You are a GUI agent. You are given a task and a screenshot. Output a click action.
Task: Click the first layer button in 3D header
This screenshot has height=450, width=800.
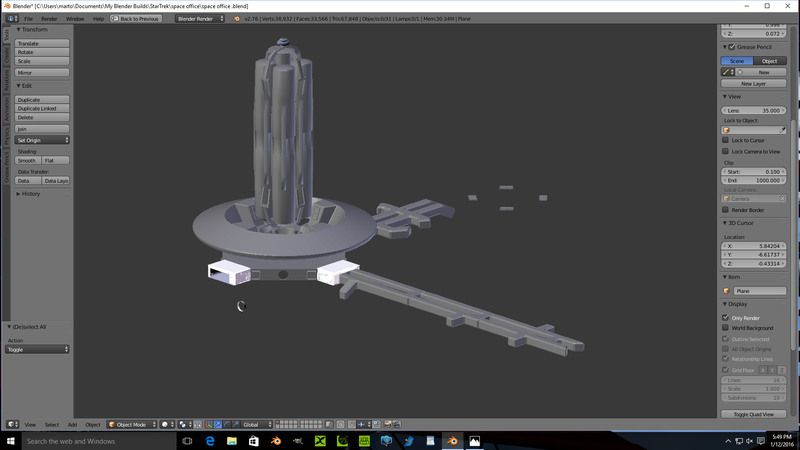(x=279, y=422)
